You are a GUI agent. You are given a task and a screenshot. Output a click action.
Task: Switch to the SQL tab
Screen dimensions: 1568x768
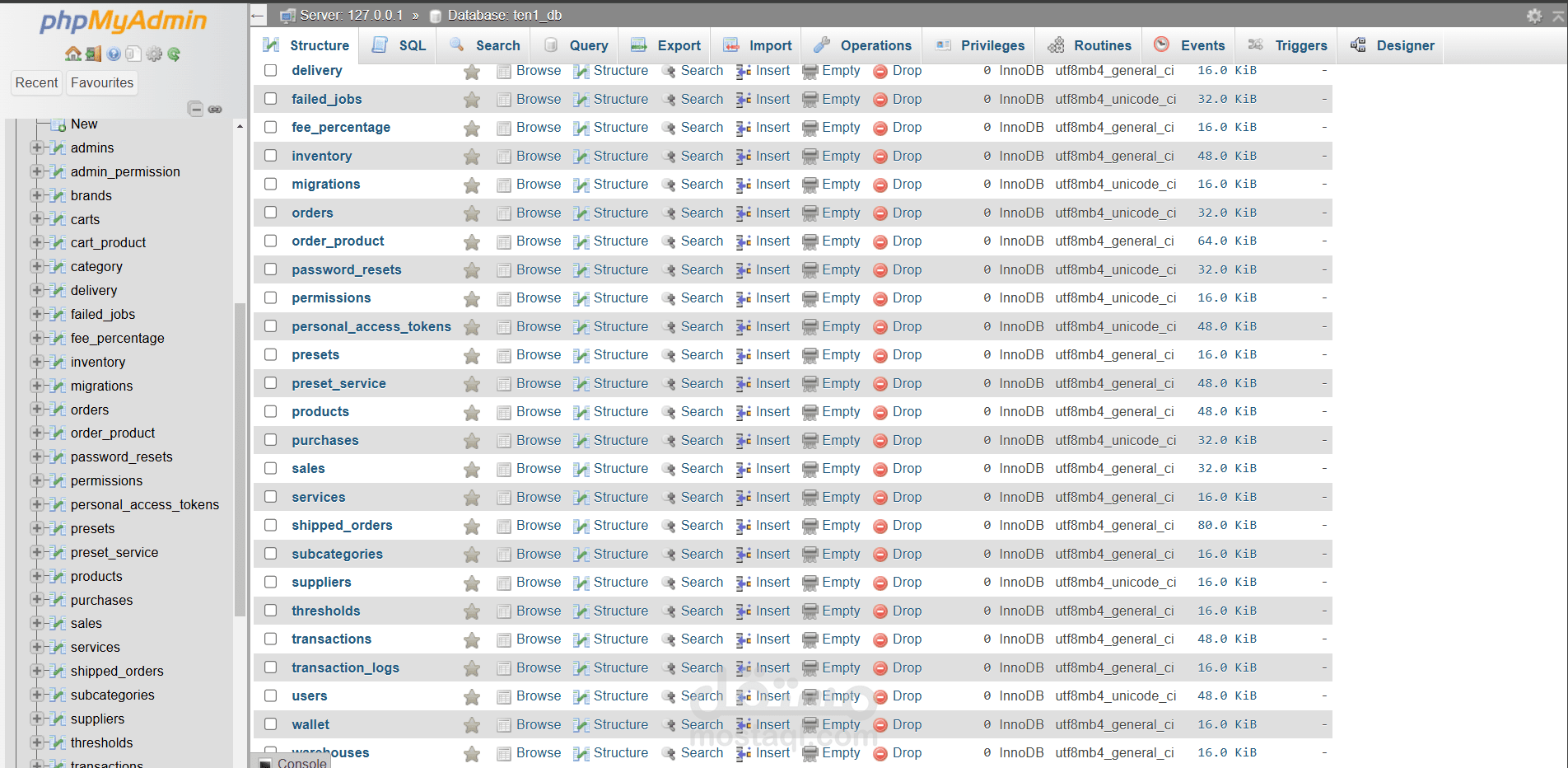coord(399,45)
